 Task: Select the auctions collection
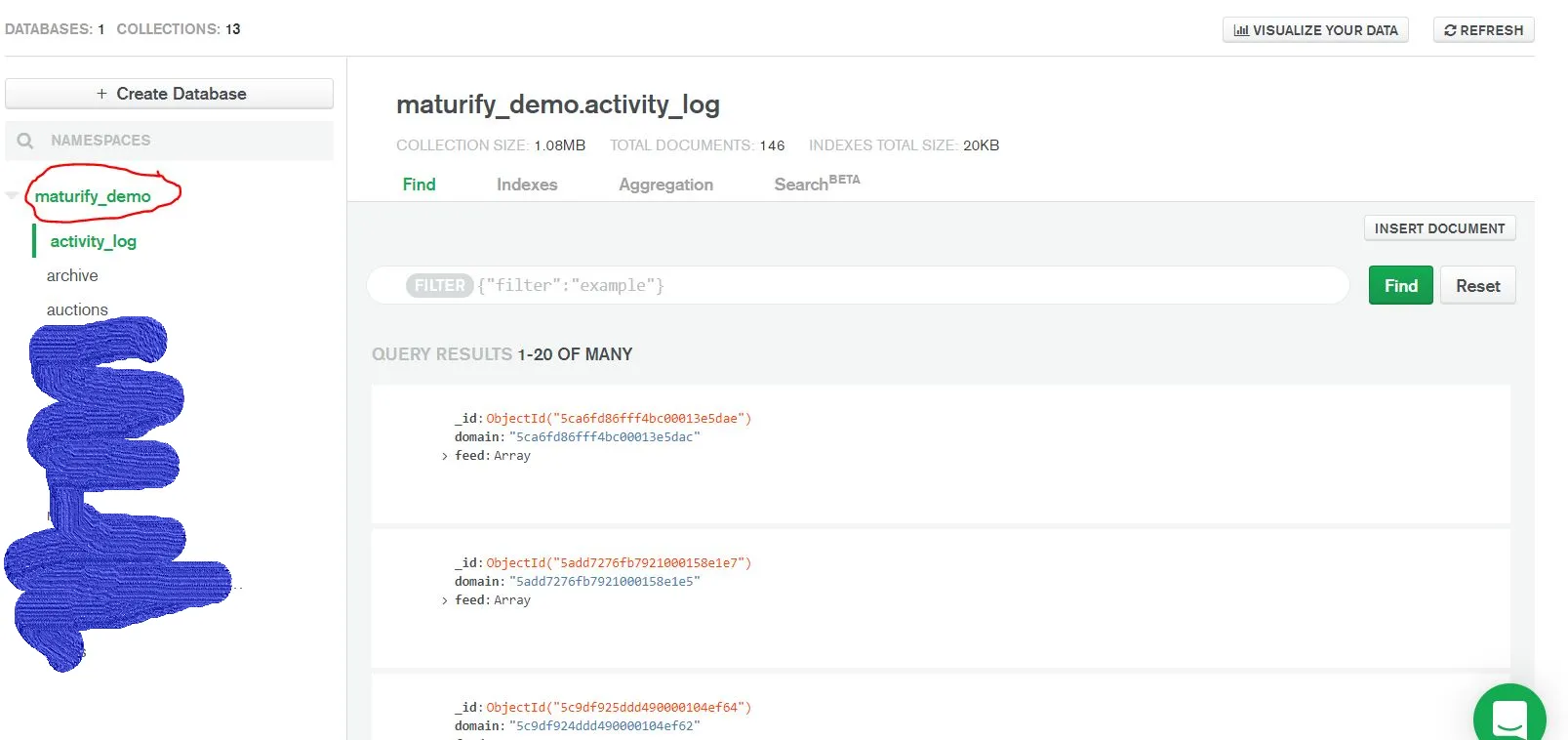(77, 309)
